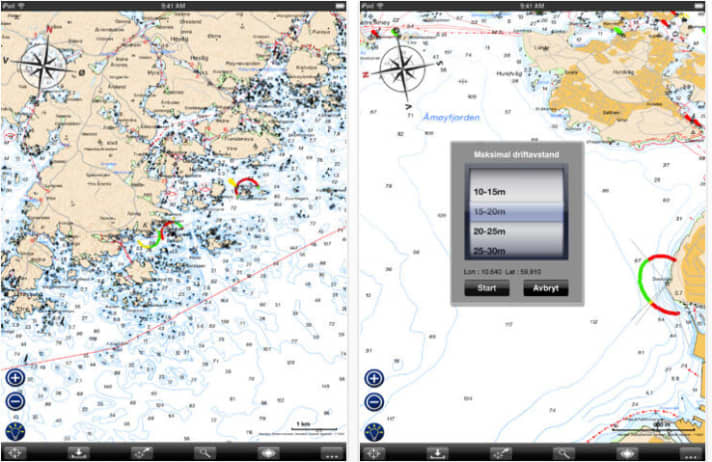
Task: Tap Avbryt to cancel the dialog
Action: pyautogui.click(x=546, y=288)
